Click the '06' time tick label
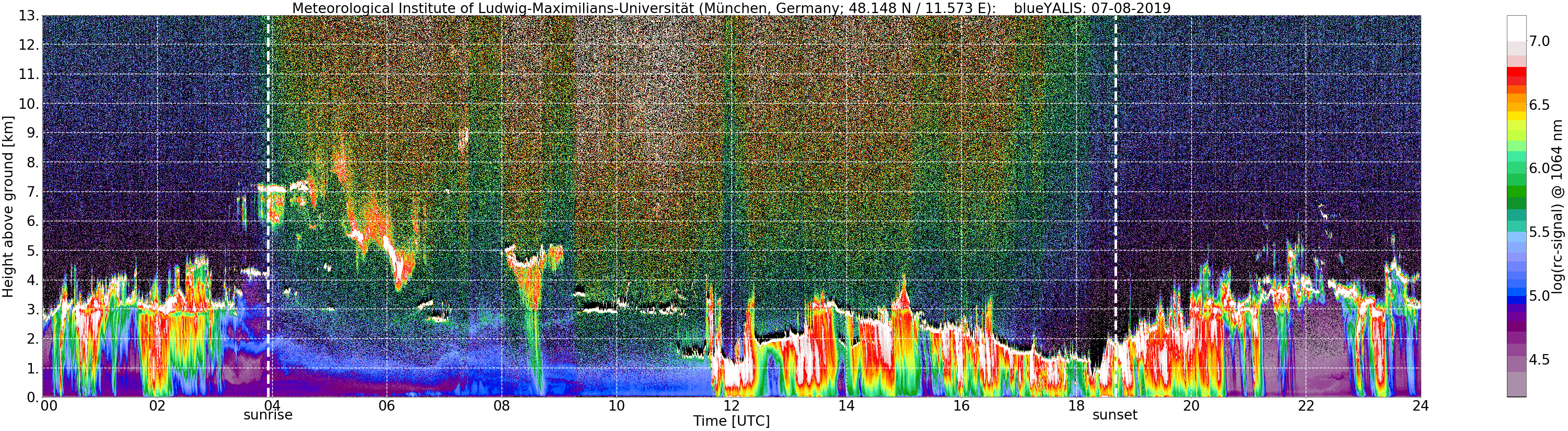 coord(387,405)
